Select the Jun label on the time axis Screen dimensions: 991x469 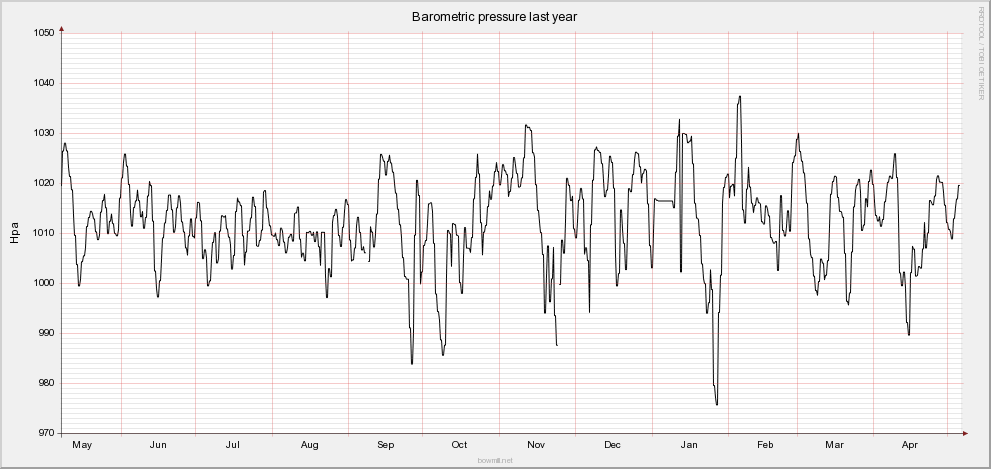click(x=158, y=444)
